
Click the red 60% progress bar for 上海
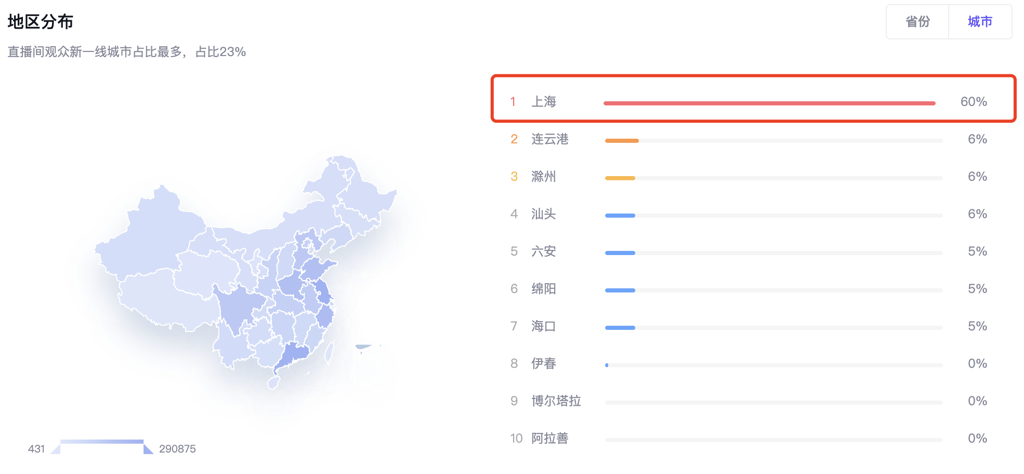pyautogui.click(x=769, y=103)
